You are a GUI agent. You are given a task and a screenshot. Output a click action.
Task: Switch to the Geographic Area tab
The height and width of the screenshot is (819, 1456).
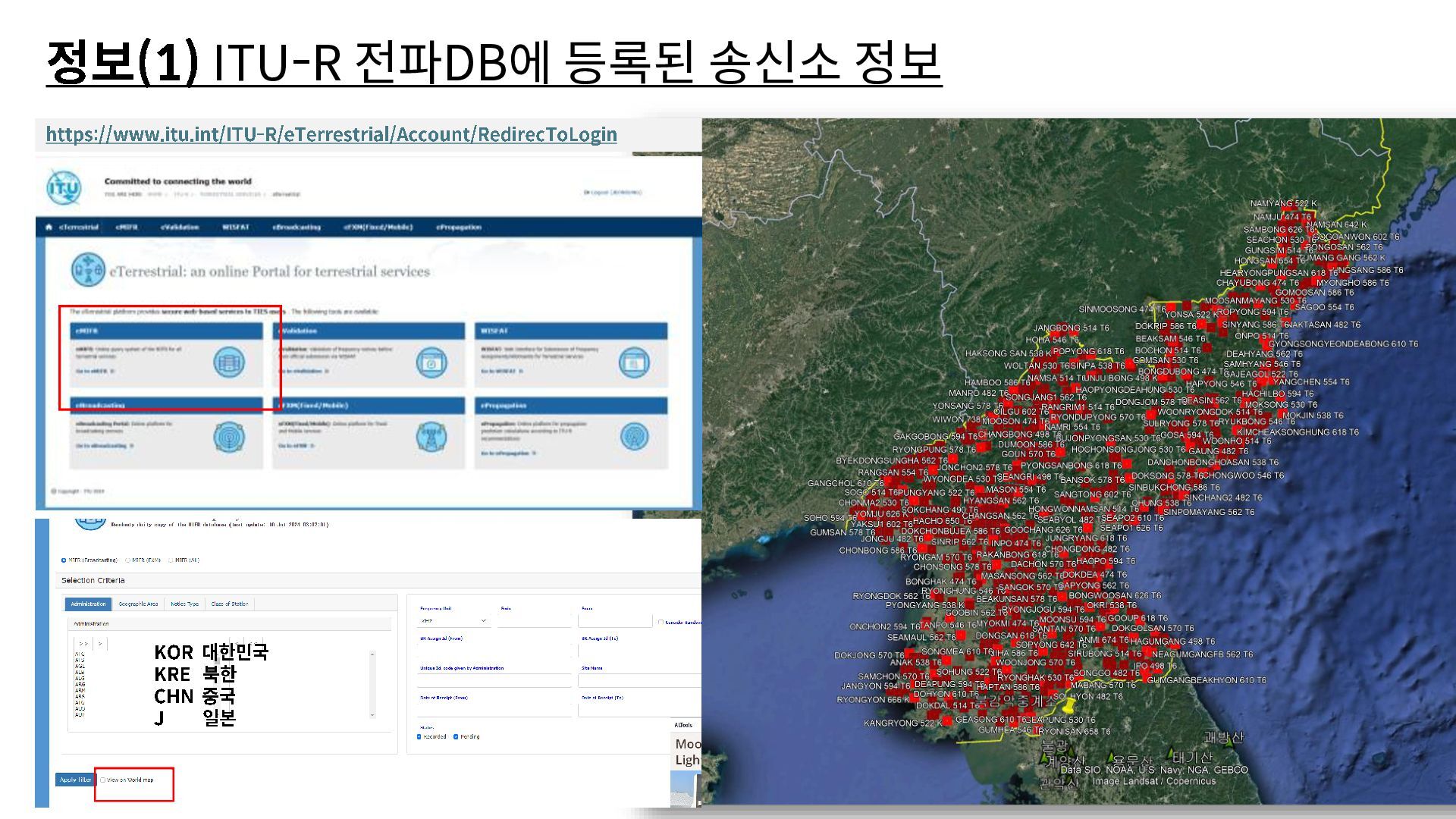point(138,604)
